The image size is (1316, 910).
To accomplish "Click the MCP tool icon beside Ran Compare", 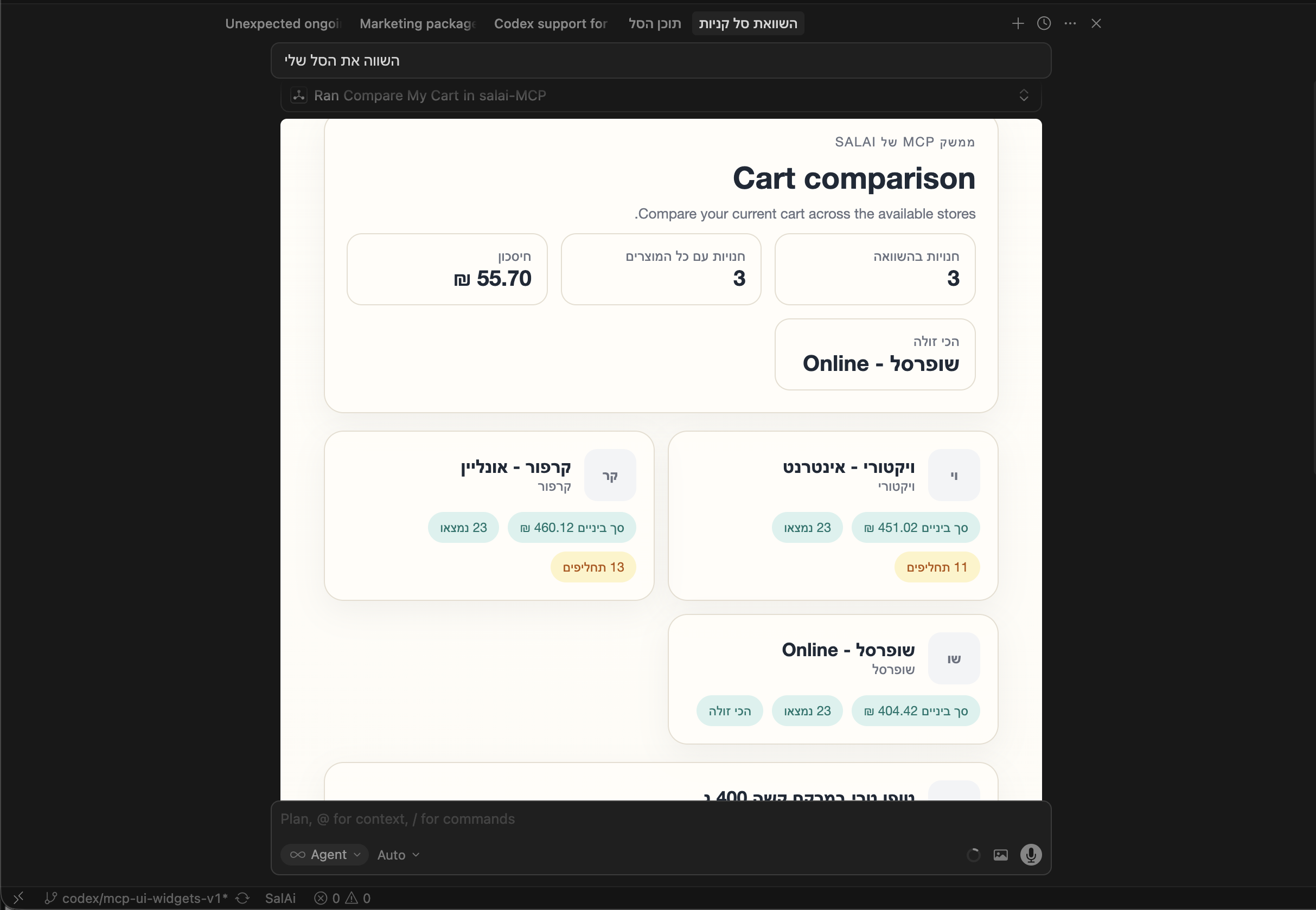I will (299, 95).
